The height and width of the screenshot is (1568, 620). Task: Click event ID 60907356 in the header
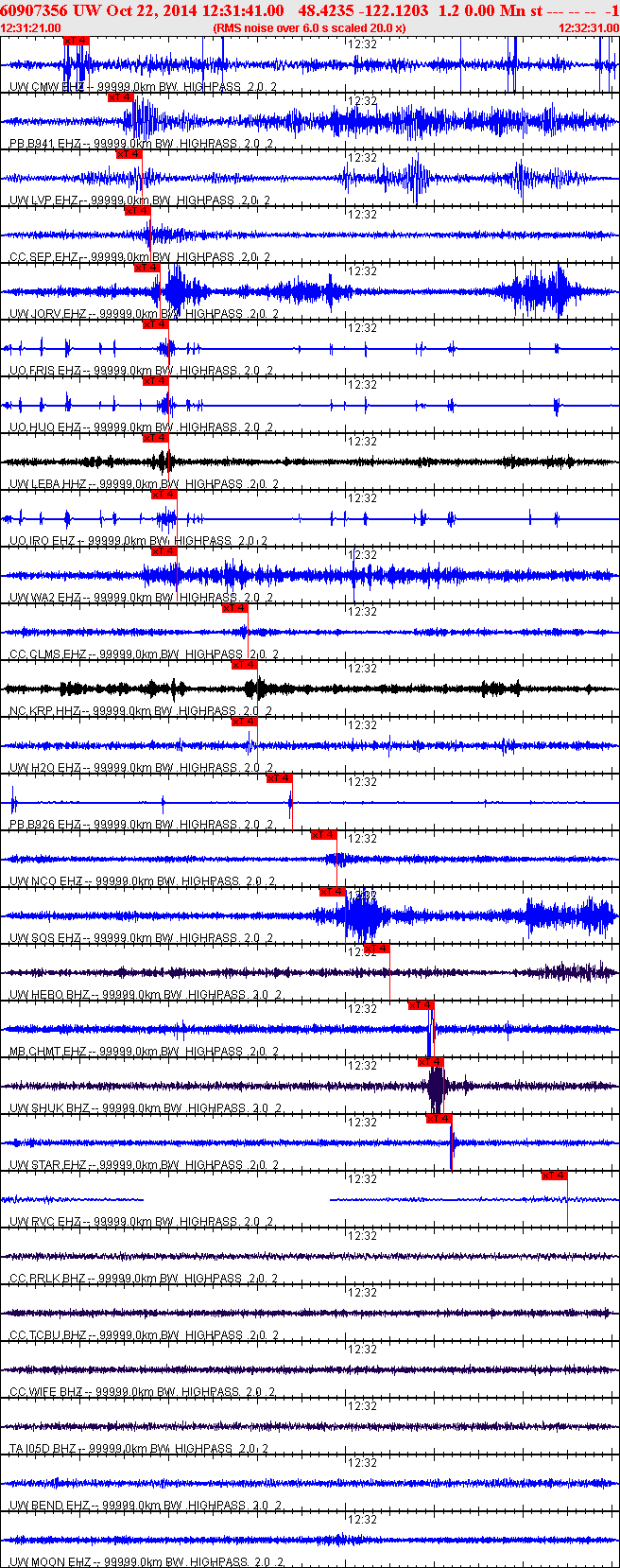(35, 10)
